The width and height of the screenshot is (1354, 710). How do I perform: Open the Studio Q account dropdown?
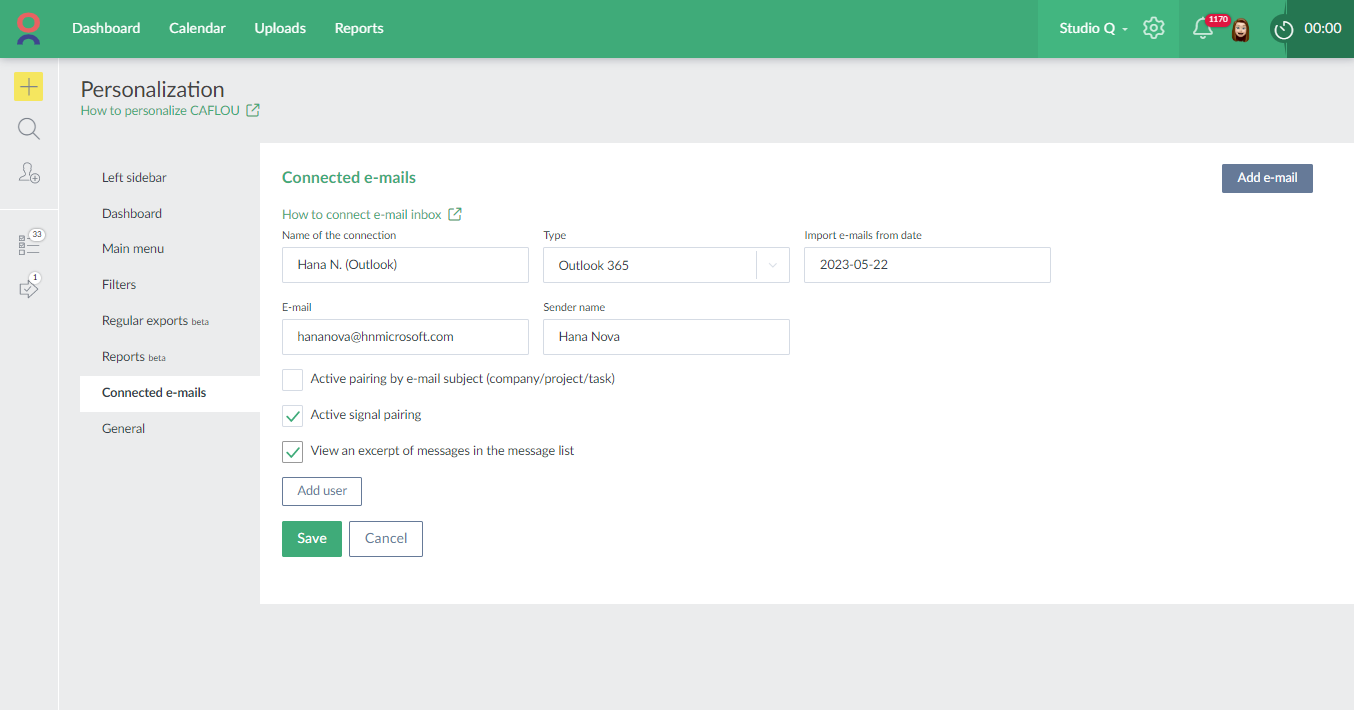pos(1093,28)
